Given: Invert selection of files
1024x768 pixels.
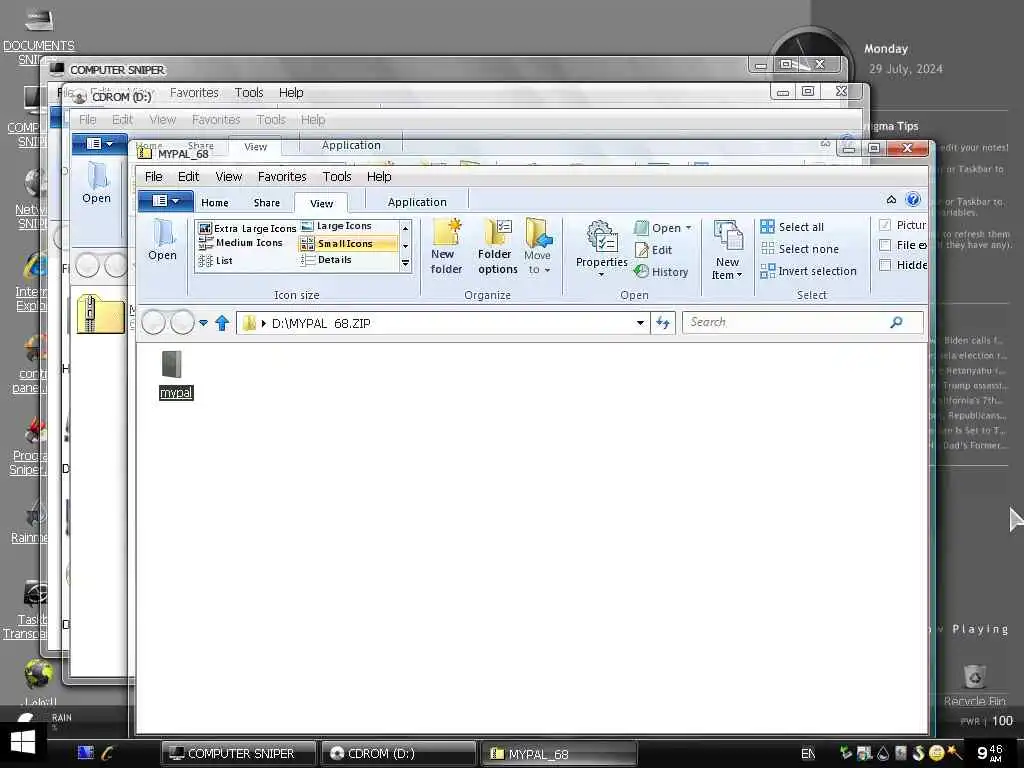Looking at the screenshot, I should coord(808,271).
